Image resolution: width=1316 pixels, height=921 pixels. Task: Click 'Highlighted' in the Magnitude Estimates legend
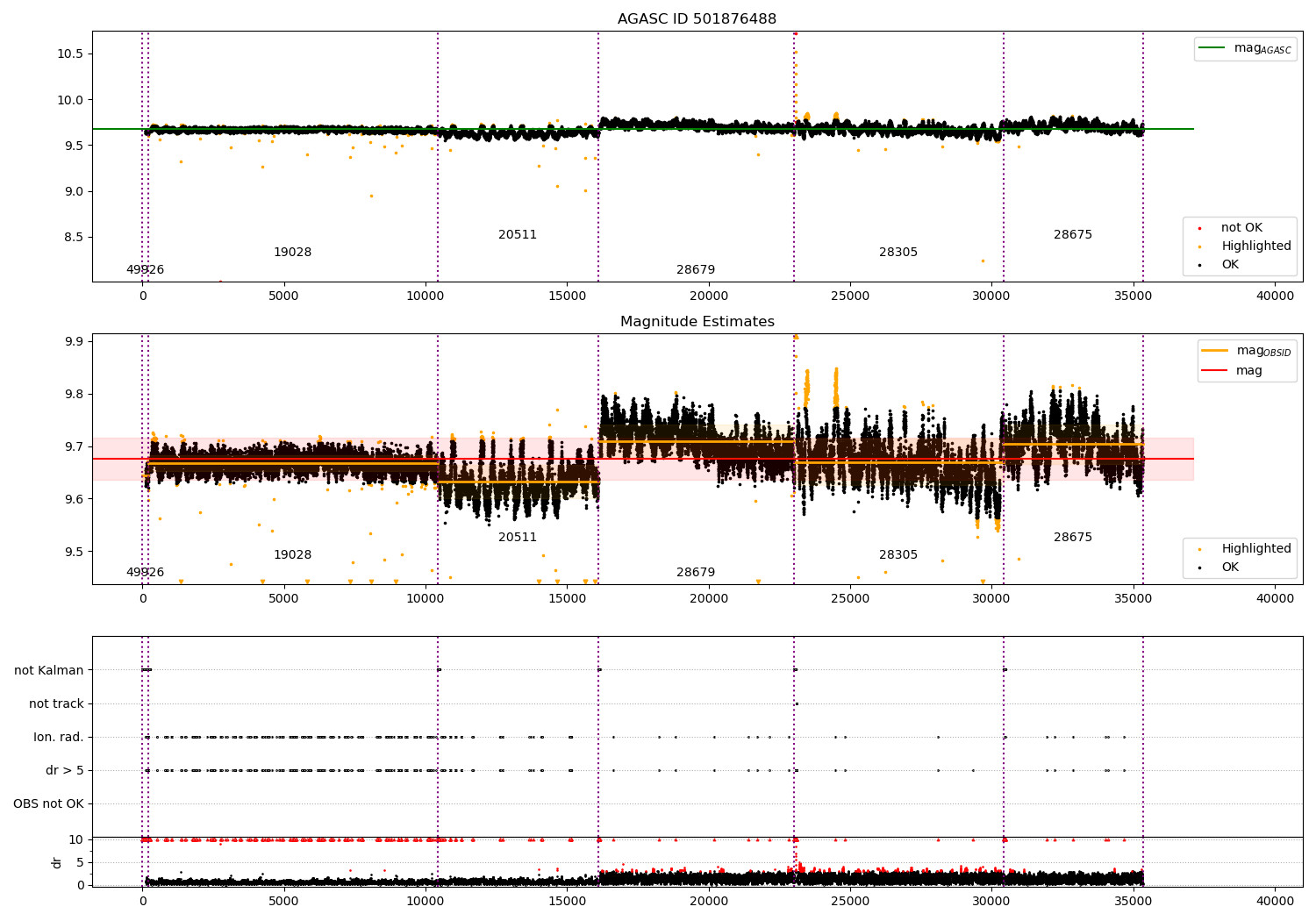pyautogui.click(x=1245, y=549)
